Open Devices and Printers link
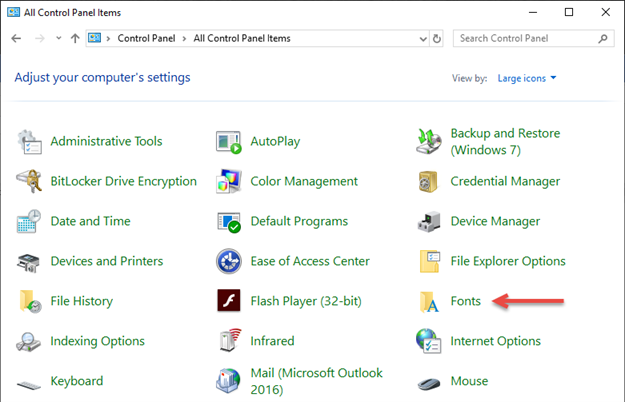The width and height of the screenshot is (625, 402). [107, 261]
